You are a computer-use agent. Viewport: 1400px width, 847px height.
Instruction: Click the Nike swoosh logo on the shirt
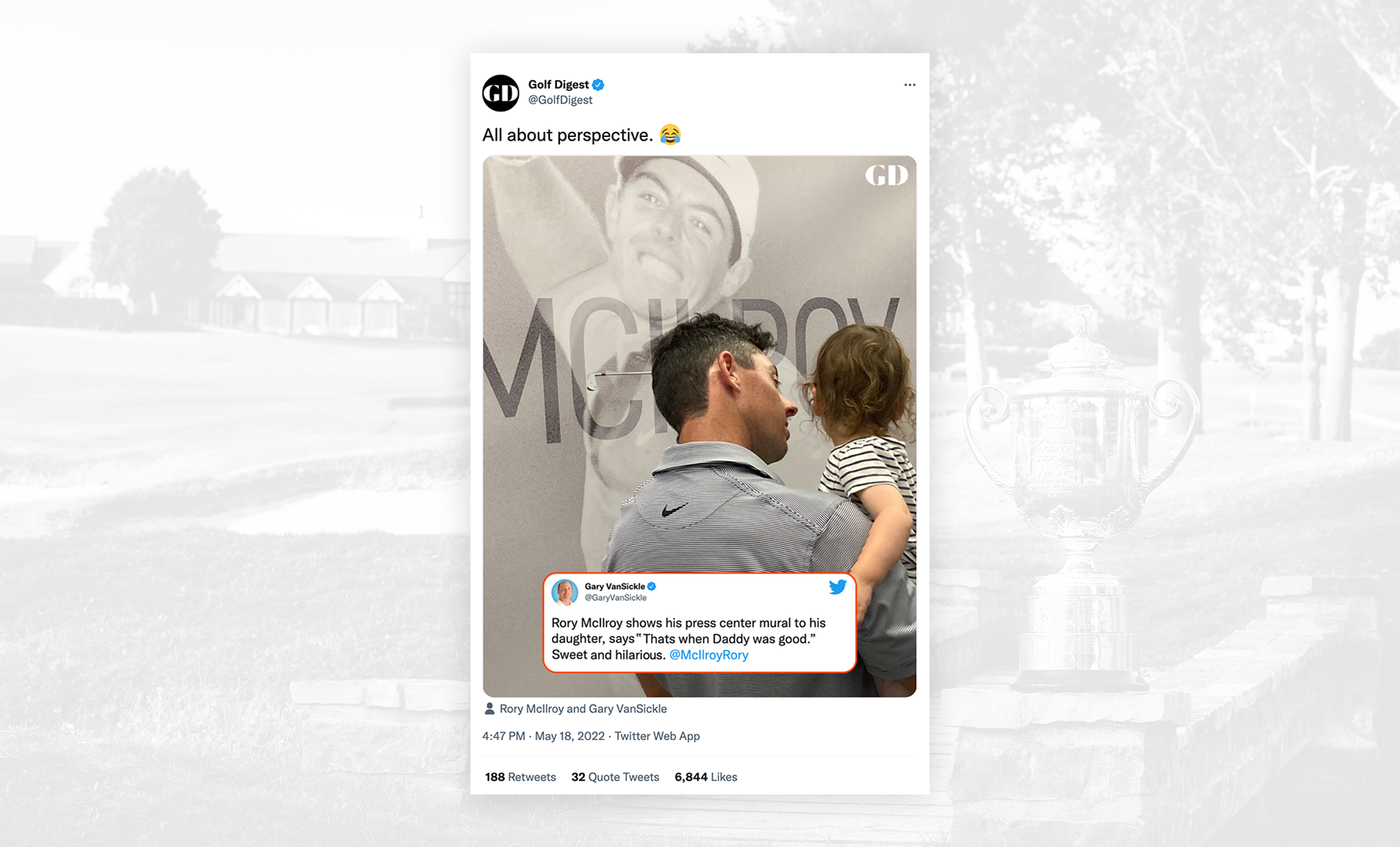(x=674, y=510)
